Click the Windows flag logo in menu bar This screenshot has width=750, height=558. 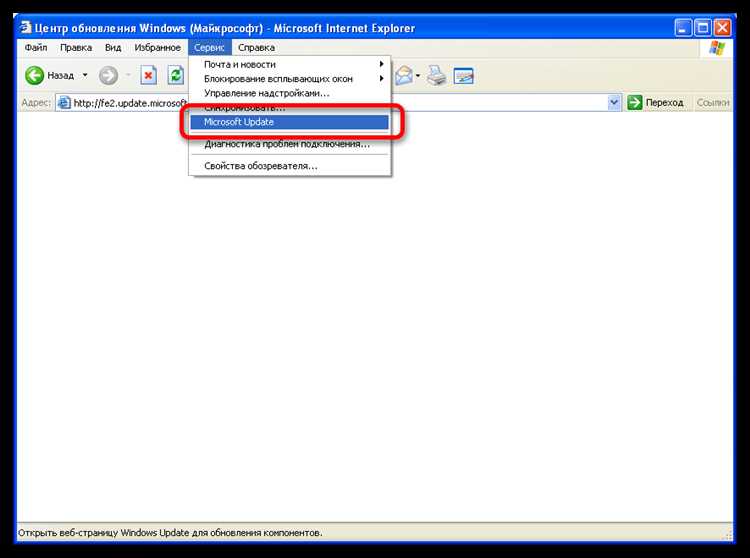[717, 47]
